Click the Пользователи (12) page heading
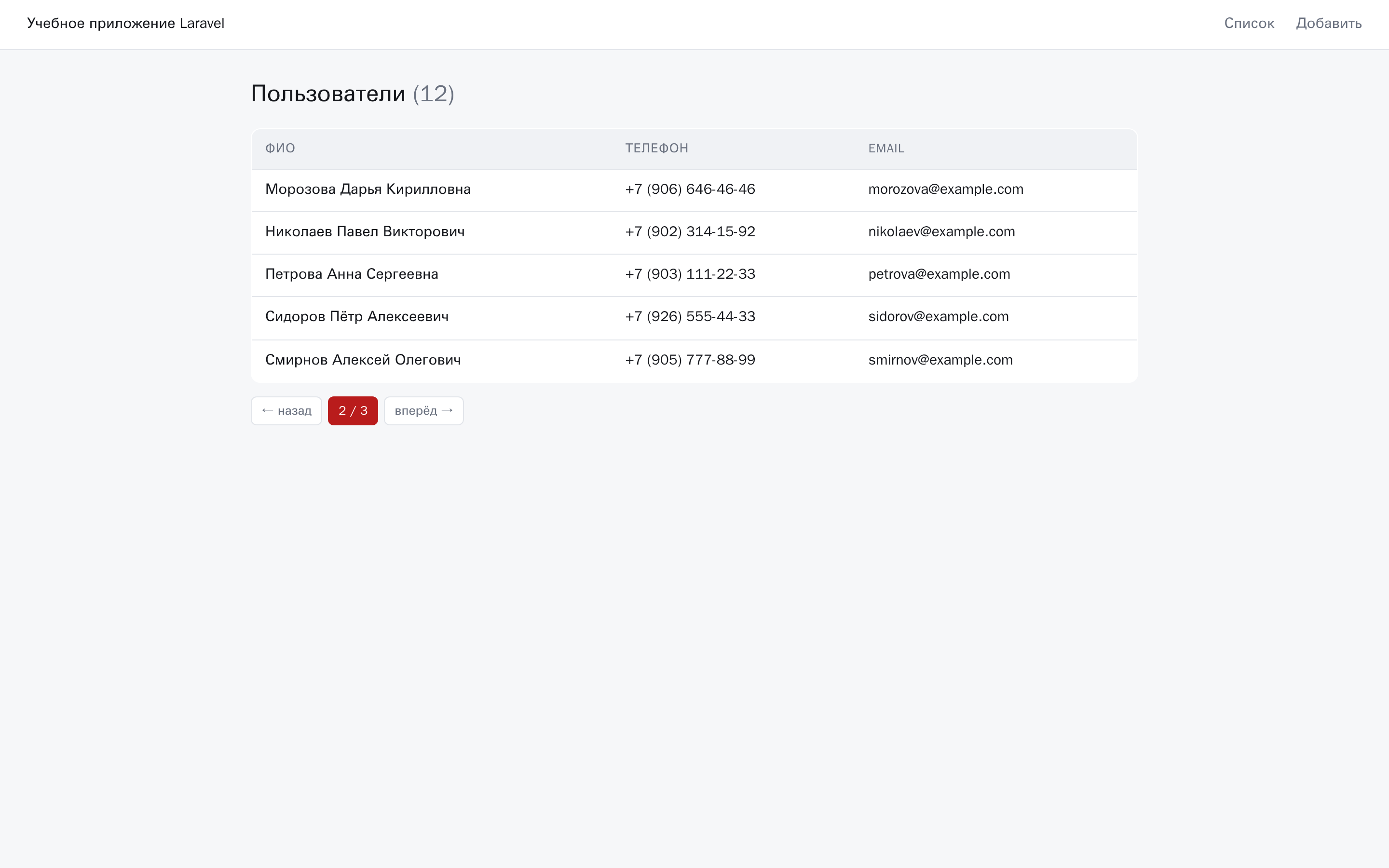This screenshot has height=868, width=1389. [353, 94]
